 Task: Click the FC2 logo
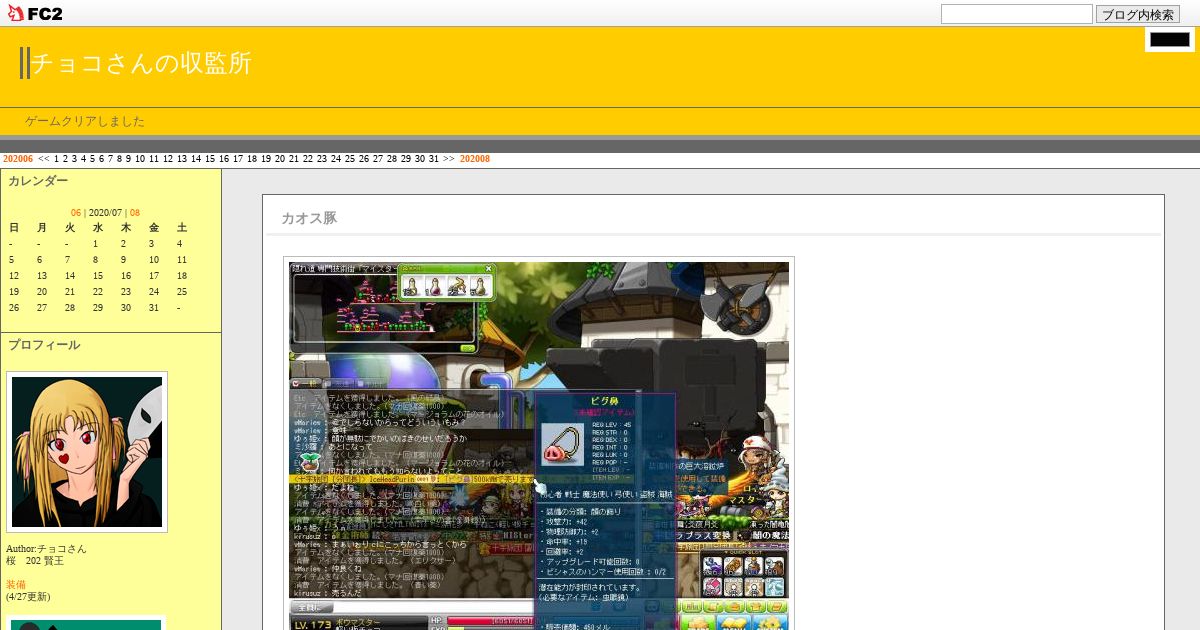[x=34, y=13]
